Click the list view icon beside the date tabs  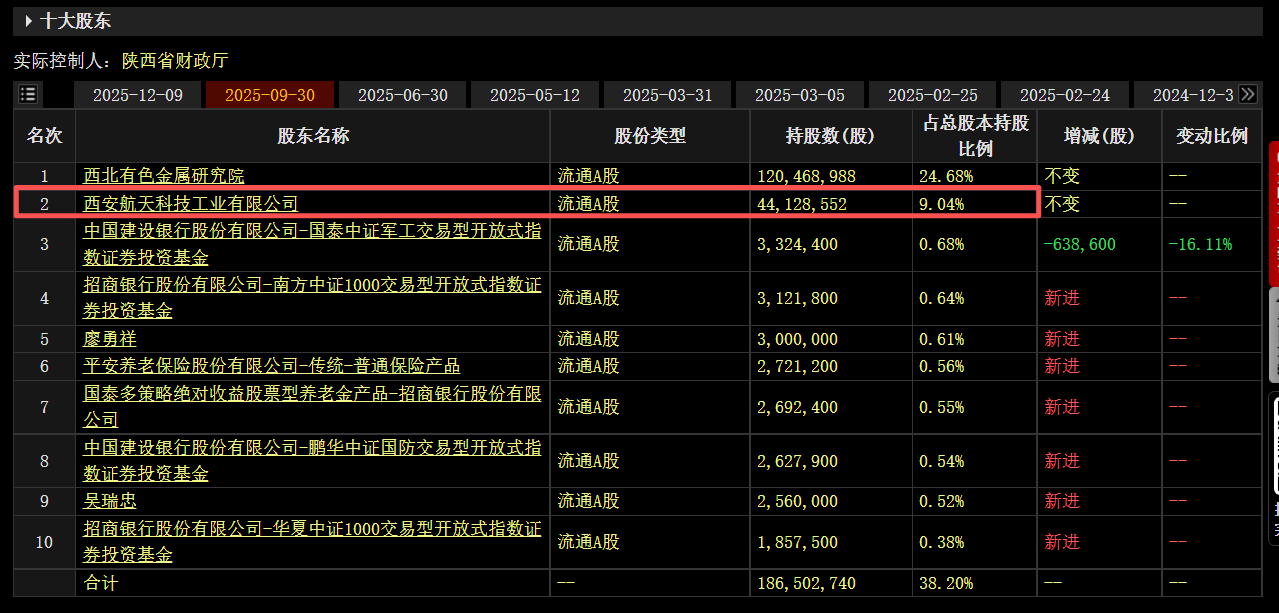28,94
